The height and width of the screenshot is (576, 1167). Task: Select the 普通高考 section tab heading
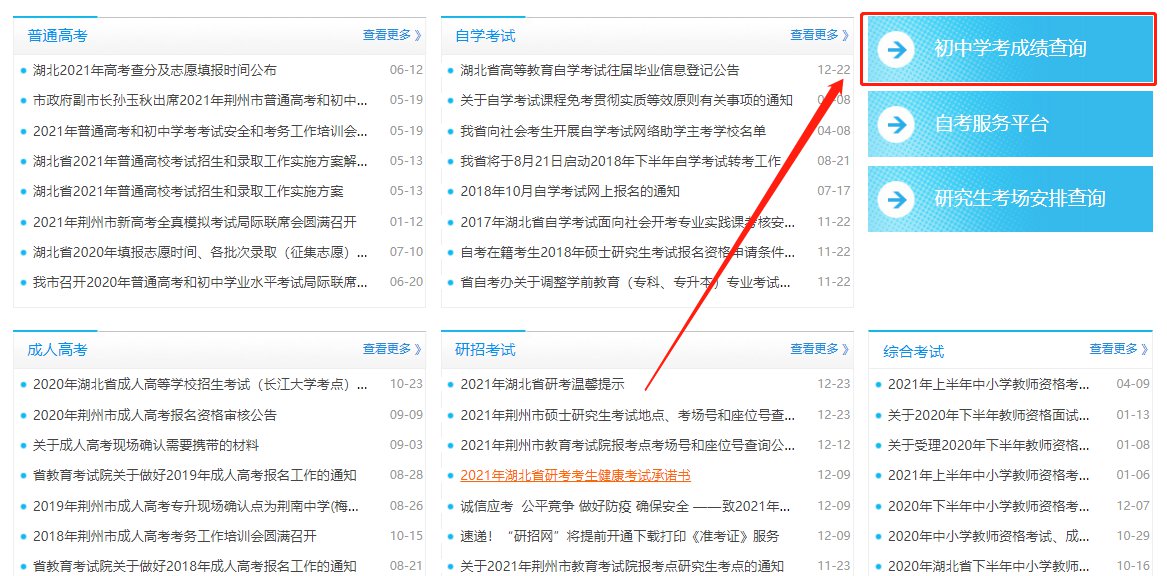click(57, 36)
